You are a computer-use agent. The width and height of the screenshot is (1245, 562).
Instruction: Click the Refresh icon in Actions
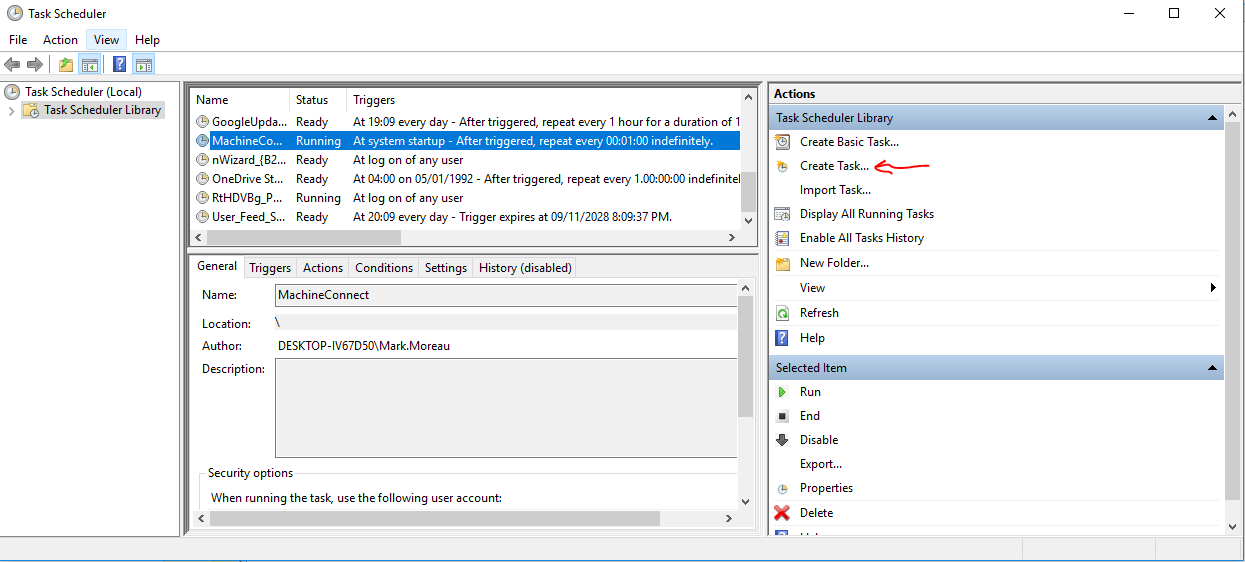(x=782, y=313)
